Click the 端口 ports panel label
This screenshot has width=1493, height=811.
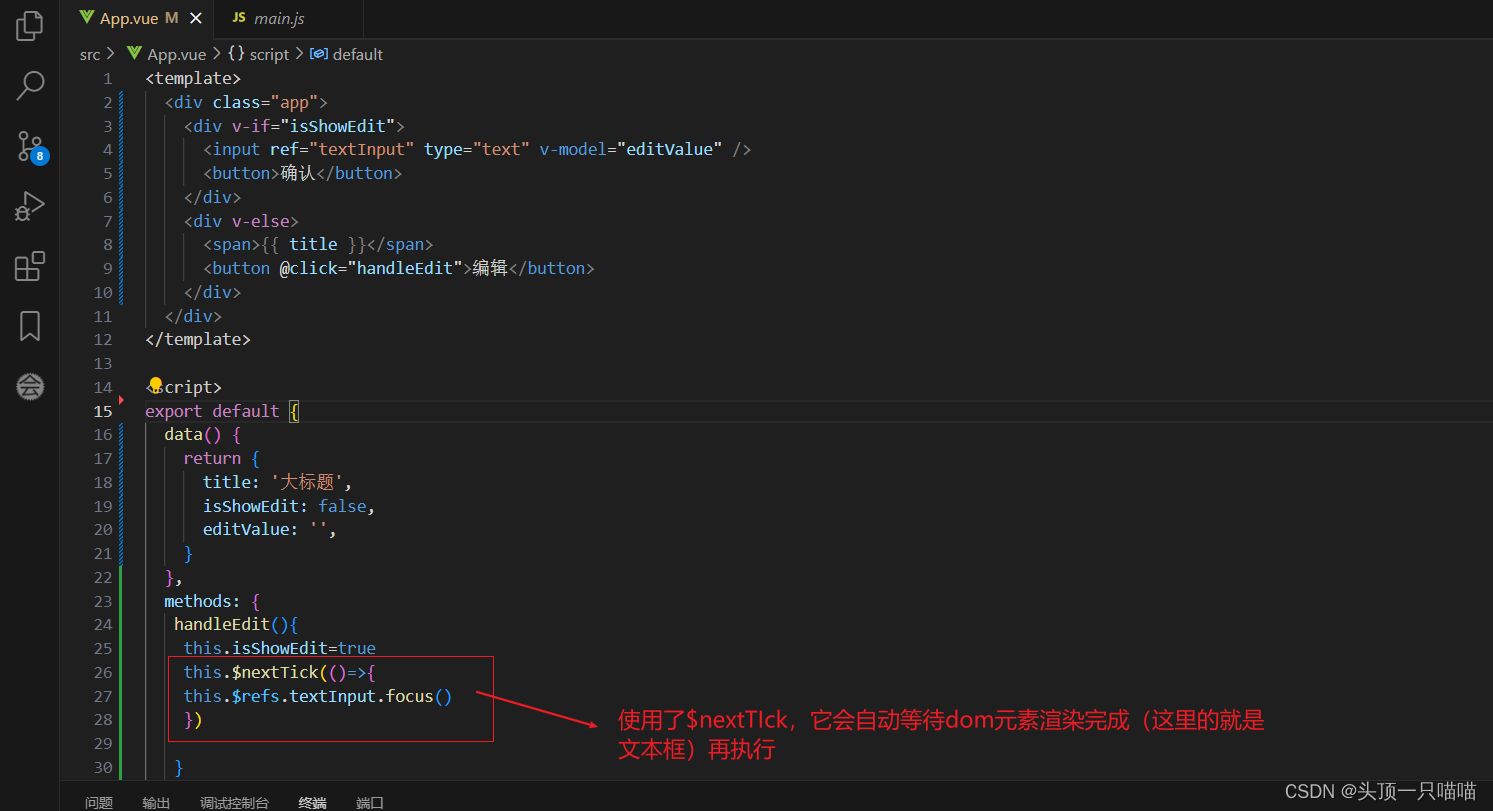368,801
